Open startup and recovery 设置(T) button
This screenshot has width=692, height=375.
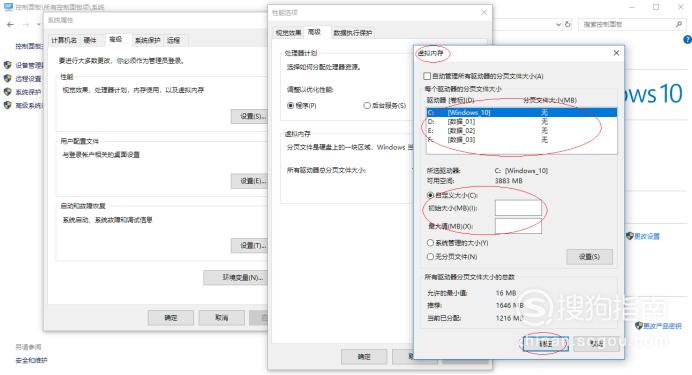pos(249,245)
